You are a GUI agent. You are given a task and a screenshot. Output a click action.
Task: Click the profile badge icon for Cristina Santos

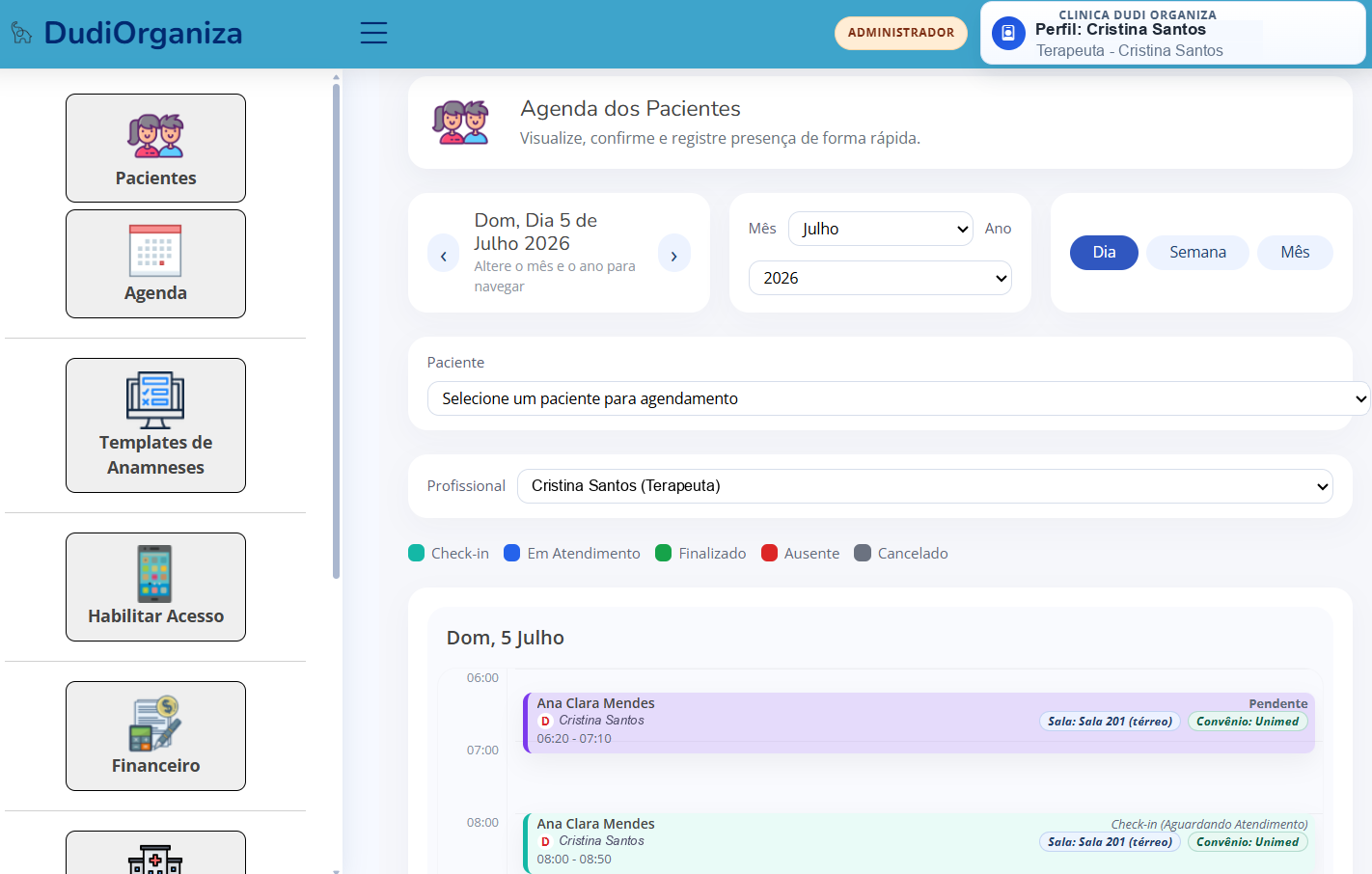pyautogui.click(x=1008, y=33)
